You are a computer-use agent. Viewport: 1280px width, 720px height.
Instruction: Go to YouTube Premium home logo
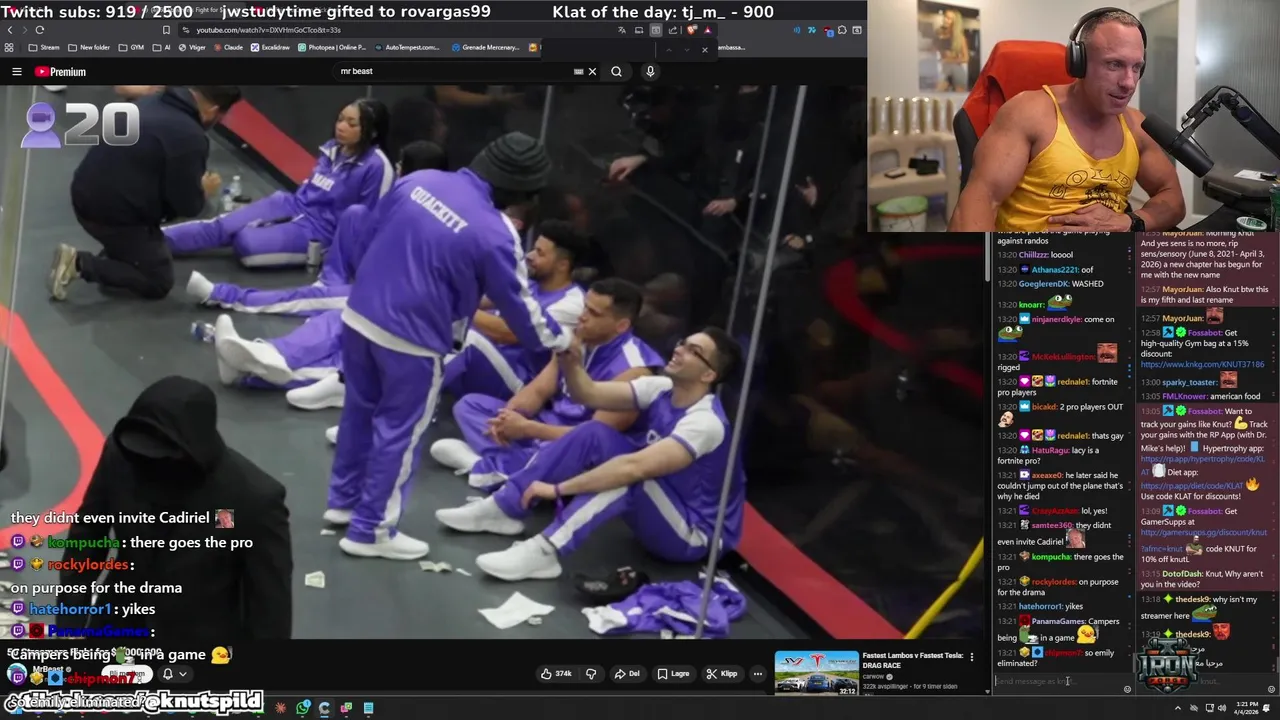[60, 72]
